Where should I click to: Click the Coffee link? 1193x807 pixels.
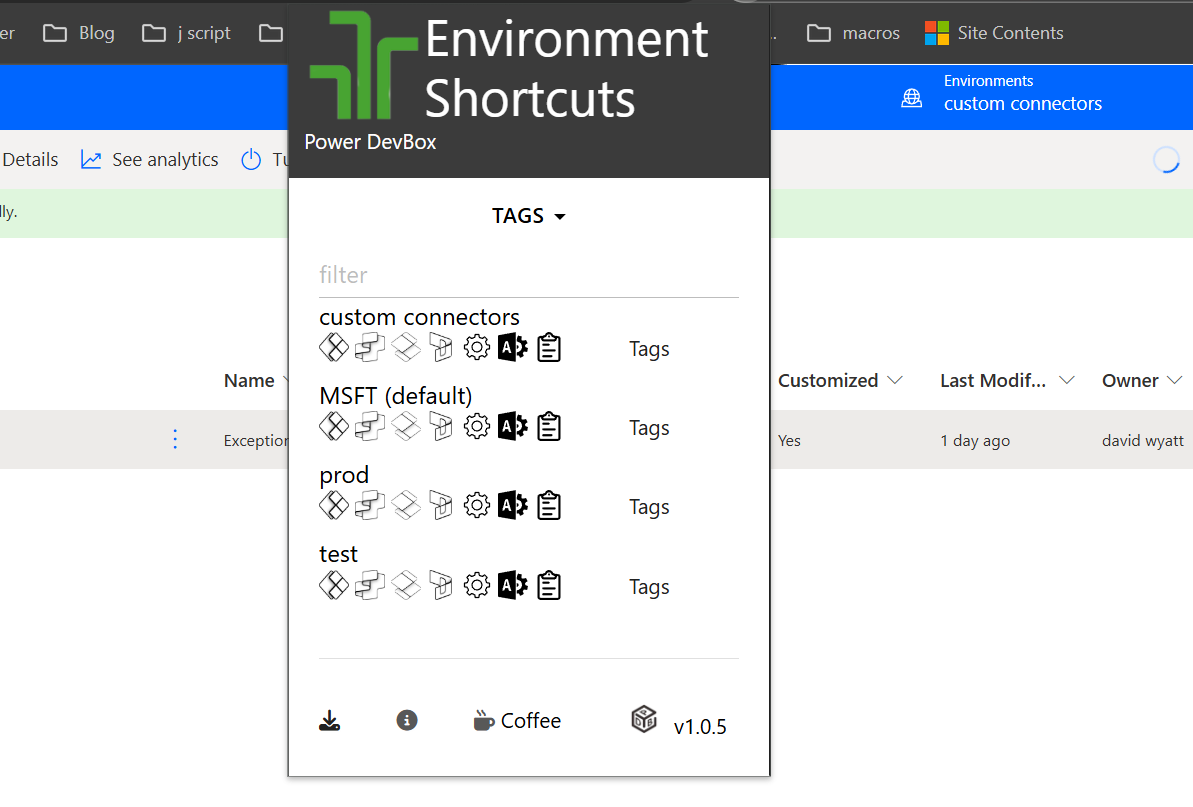point(517,720)
